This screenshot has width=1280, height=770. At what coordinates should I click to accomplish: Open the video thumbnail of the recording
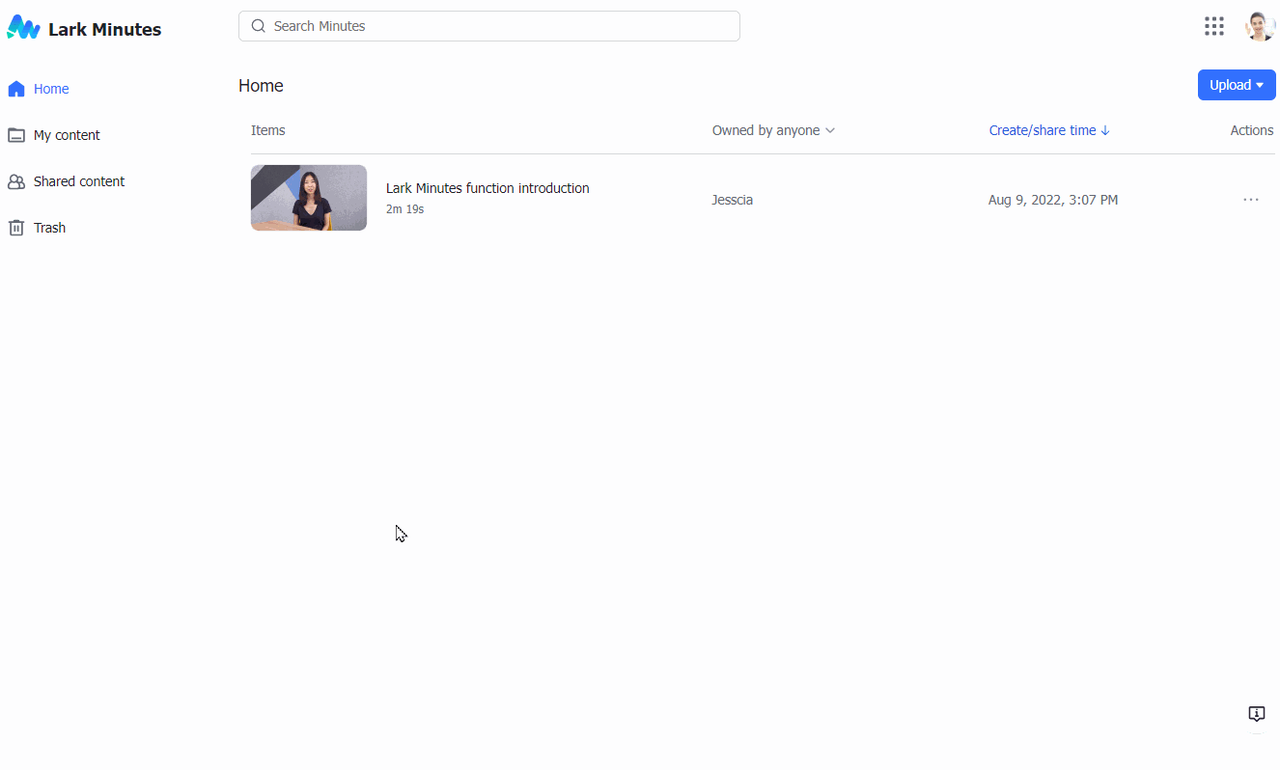[309, 198]
